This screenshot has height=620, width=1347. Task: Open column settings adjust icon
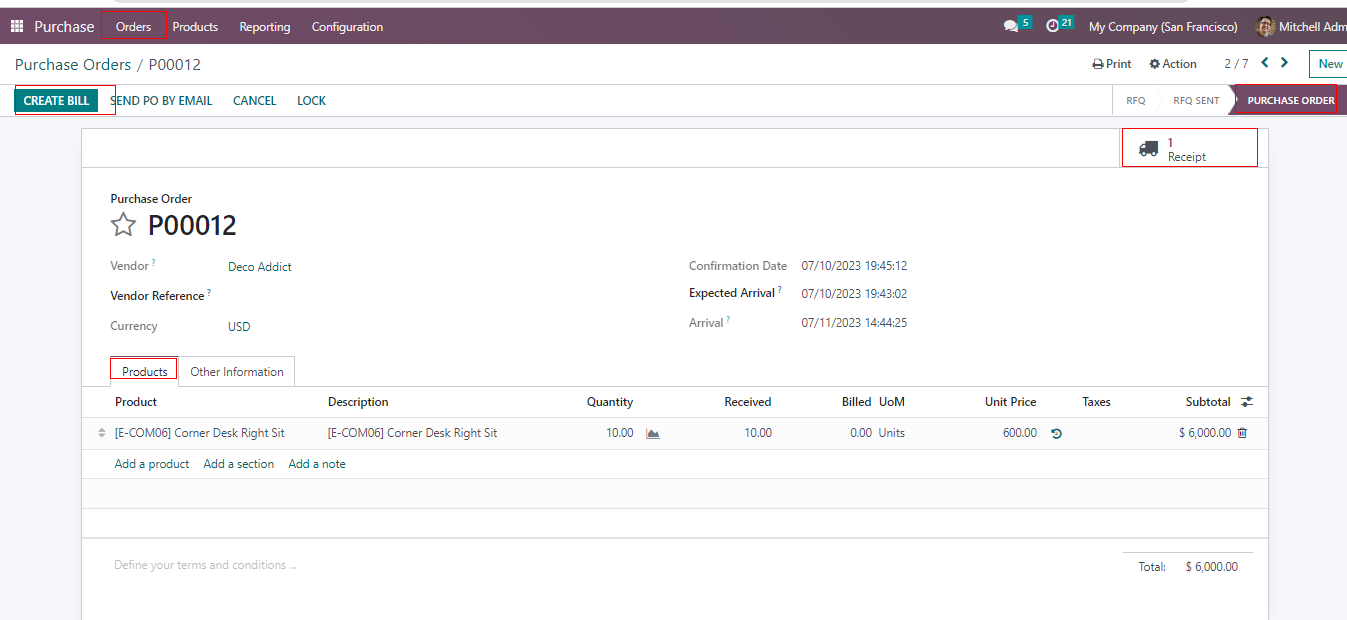[x=1246, y=402]
